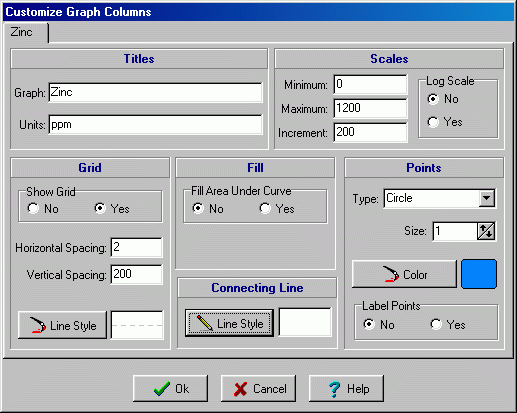Click the Size spinner arrows

[x=486, y=231]
